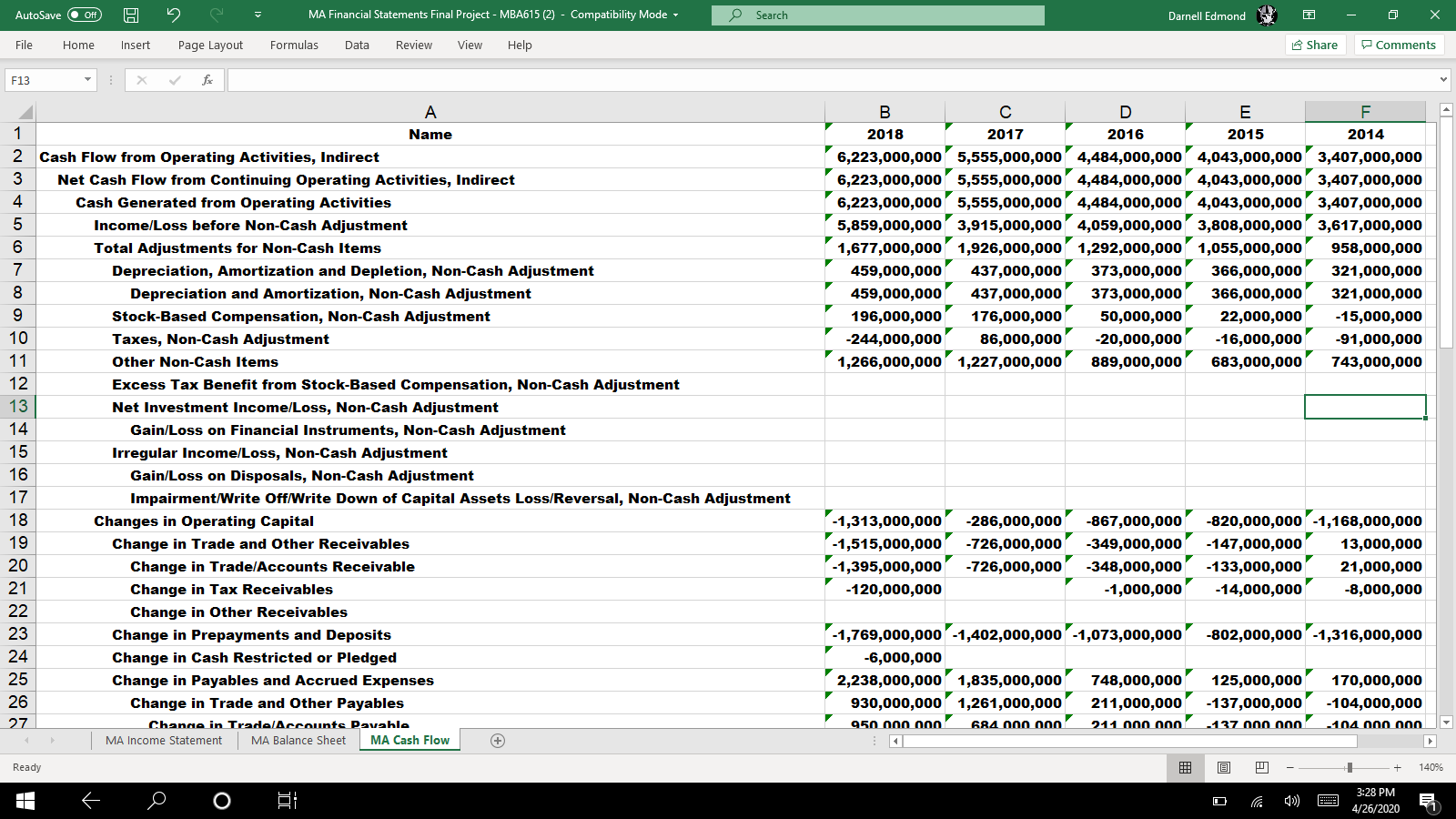Screen dimensions: 1456x819
Task: Click the vertical scrollbar up arrow
Action: click(x=1446, y=110)
